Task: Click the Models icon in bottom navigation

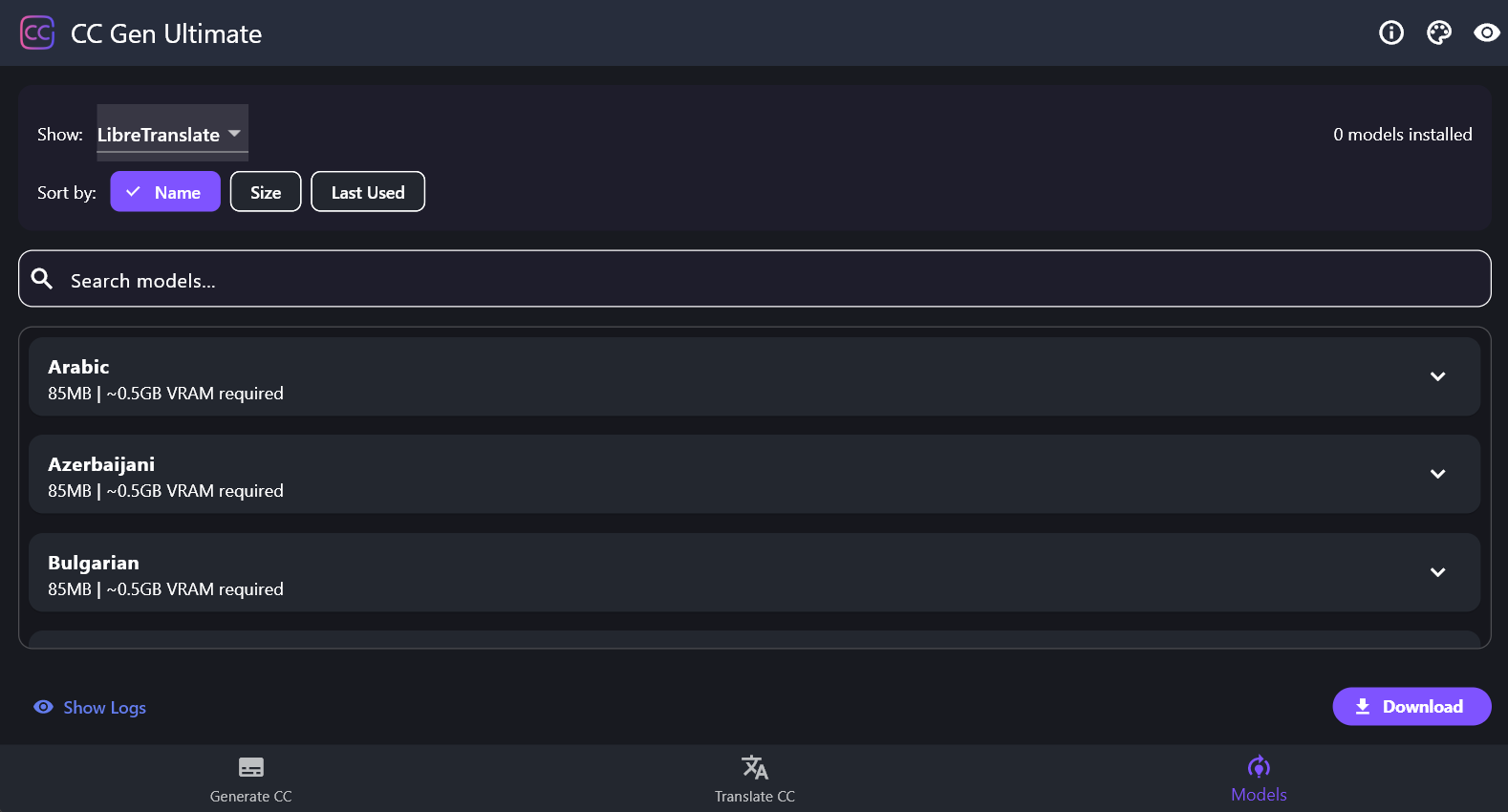Action: [1259, 767]
